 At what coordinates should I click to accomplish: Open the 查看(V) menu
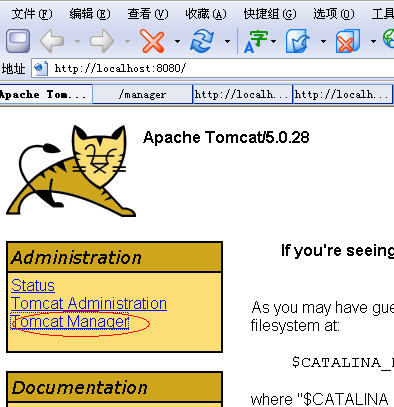click(x=148, y=14)
